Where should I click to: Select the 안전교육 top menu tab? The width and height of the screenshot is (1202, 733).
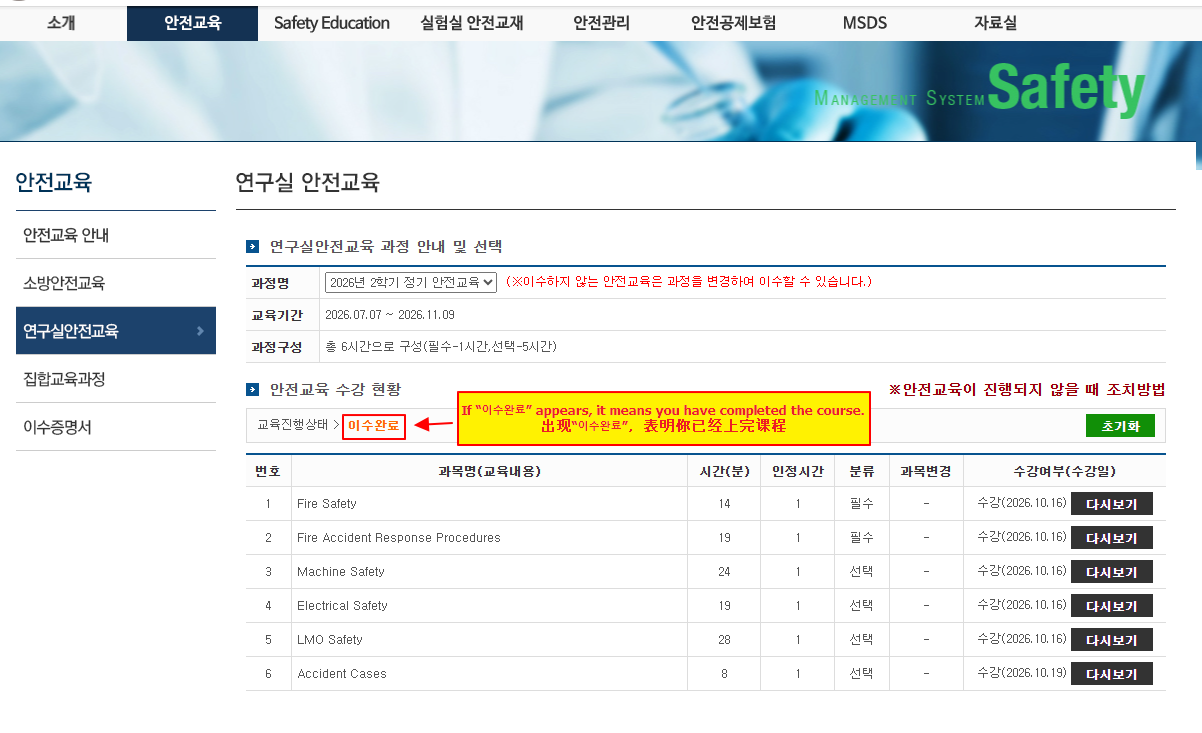pos(192,23)
